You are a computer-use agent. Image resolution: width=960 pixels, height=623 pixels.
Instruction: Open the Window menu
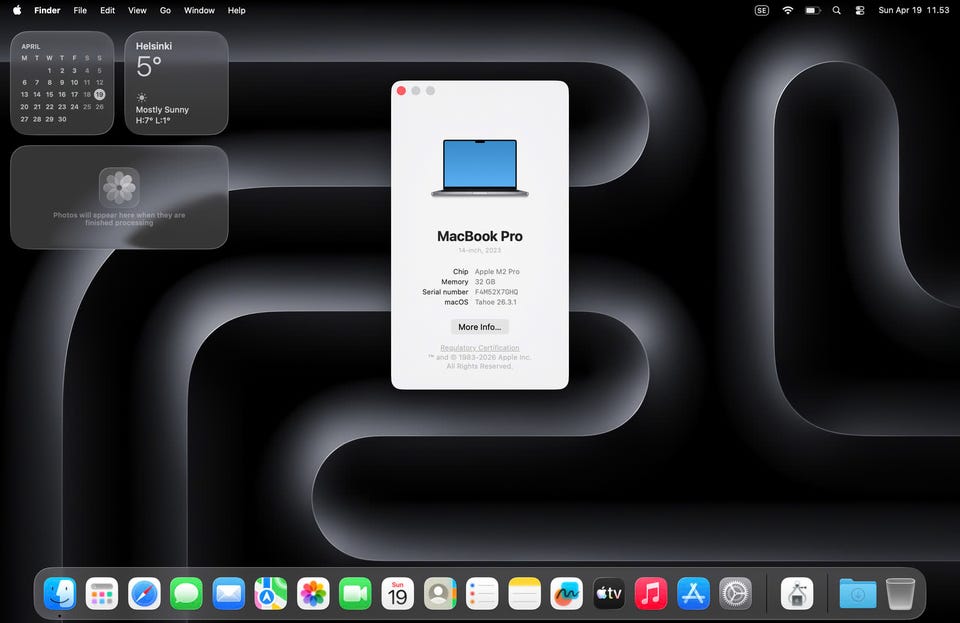[200, 10]
